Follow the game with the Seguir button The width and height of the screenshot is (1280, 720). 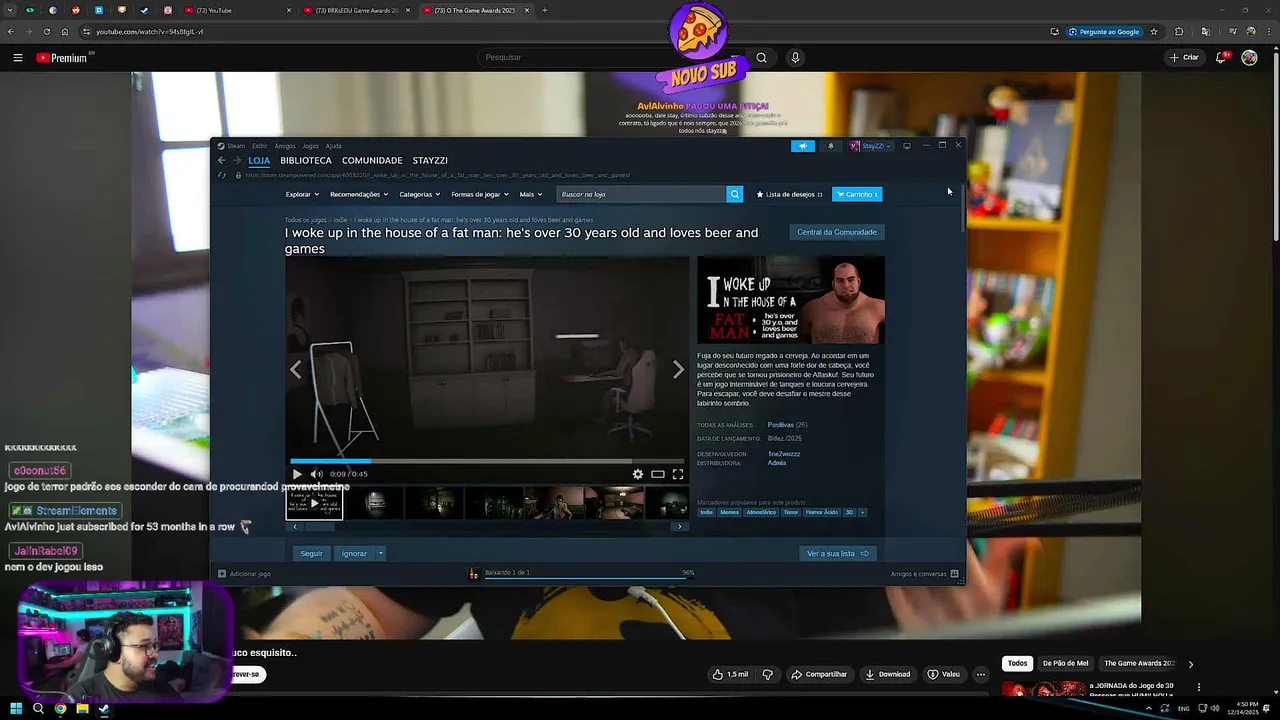click(312, 553)
